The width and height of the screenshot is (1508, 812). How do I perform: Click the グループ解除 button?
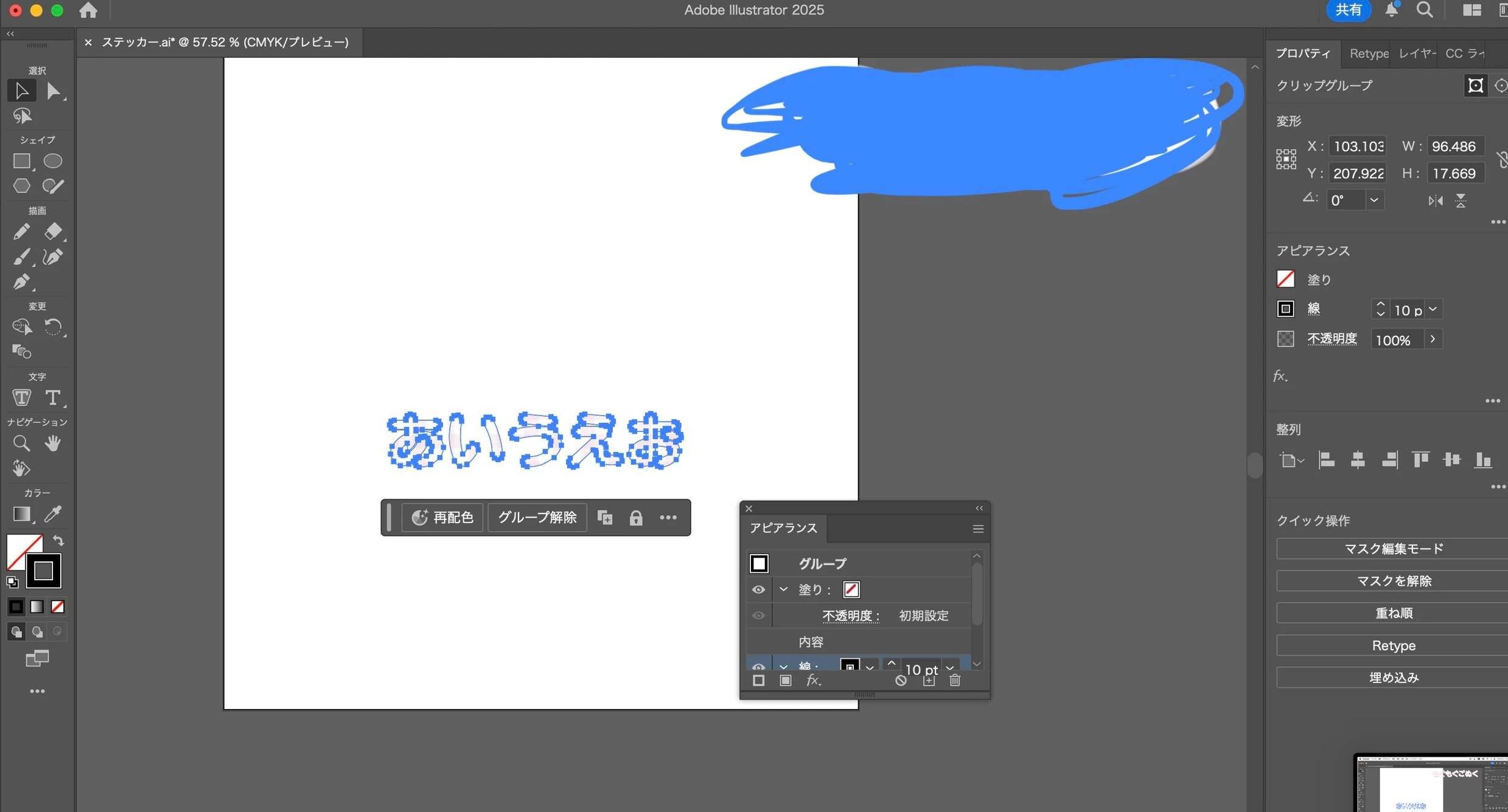pos(537,518)
